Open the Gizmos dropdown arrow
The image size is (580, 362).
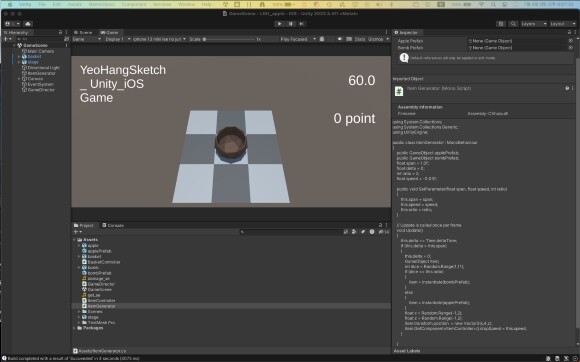click(387, 39)
